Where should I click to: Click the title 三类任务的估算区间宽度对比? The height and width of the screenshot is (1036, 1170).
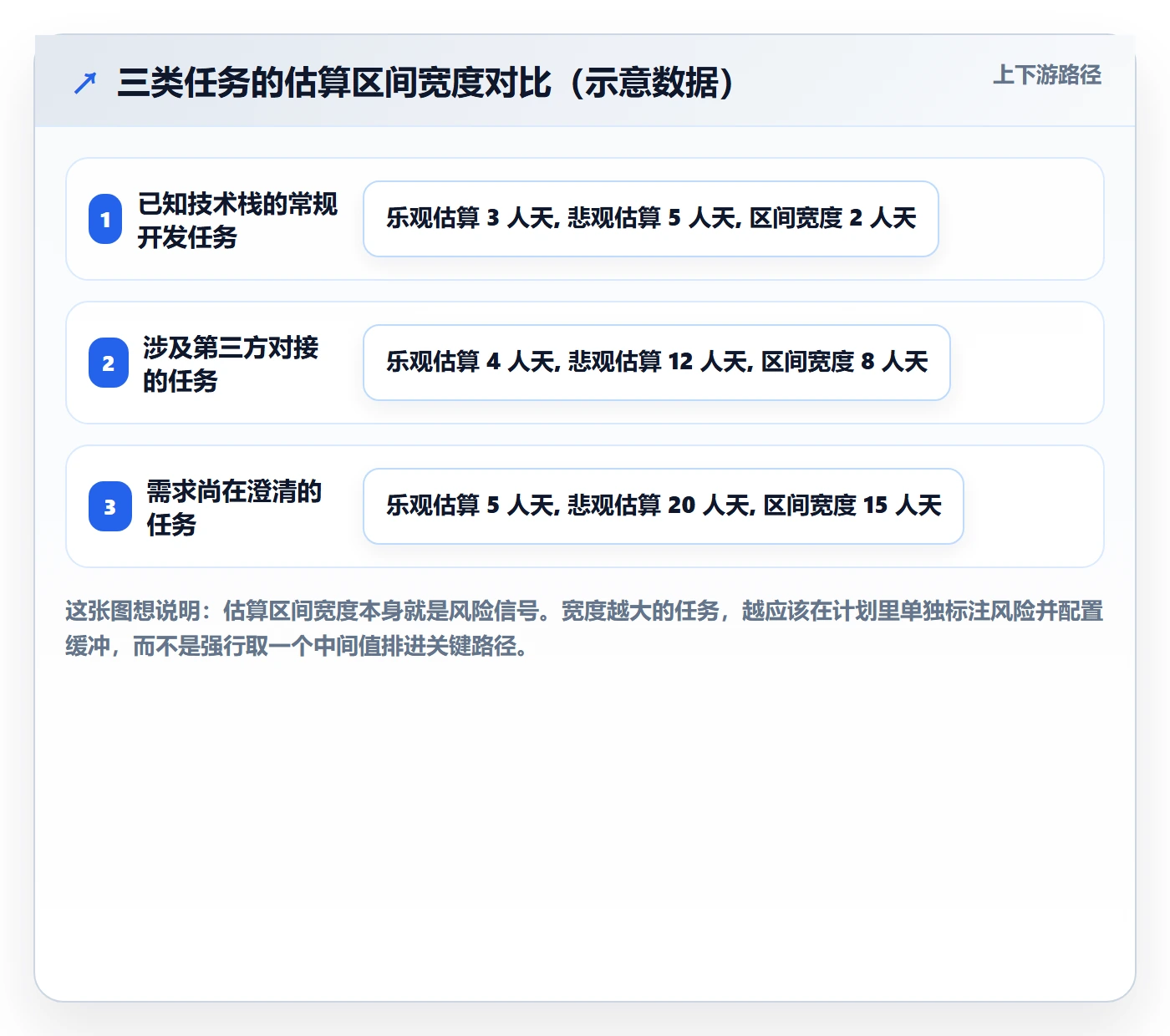coord(425,83)
